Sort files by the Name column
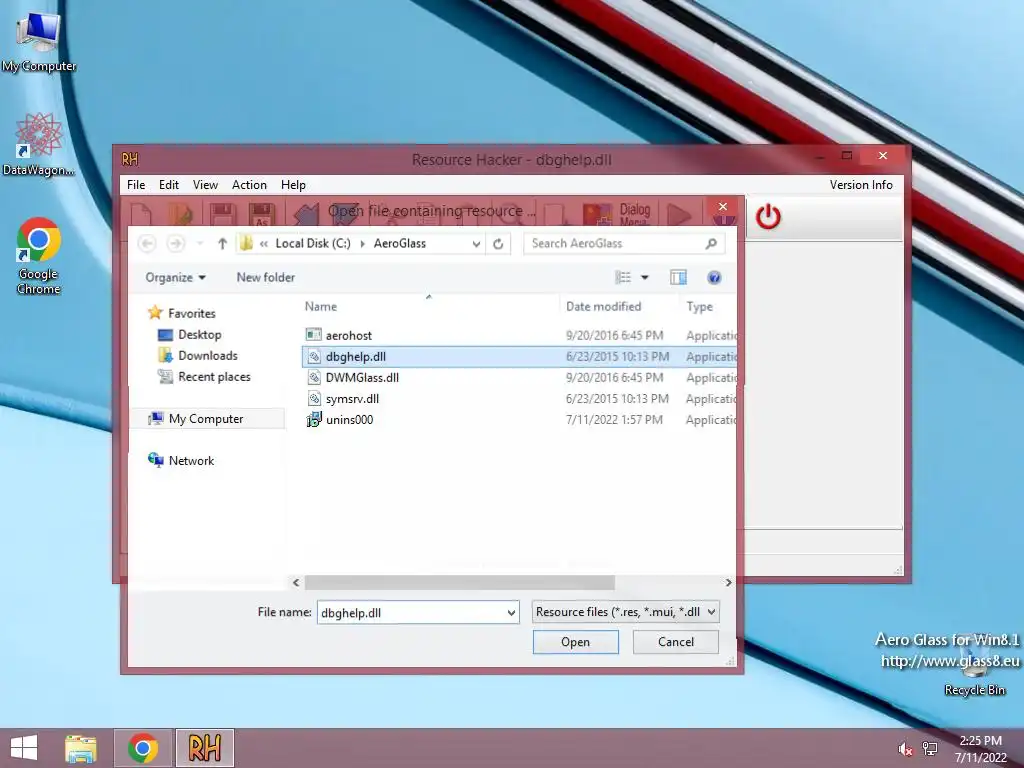Screen dimensions: 1024x768 (321, 306)
